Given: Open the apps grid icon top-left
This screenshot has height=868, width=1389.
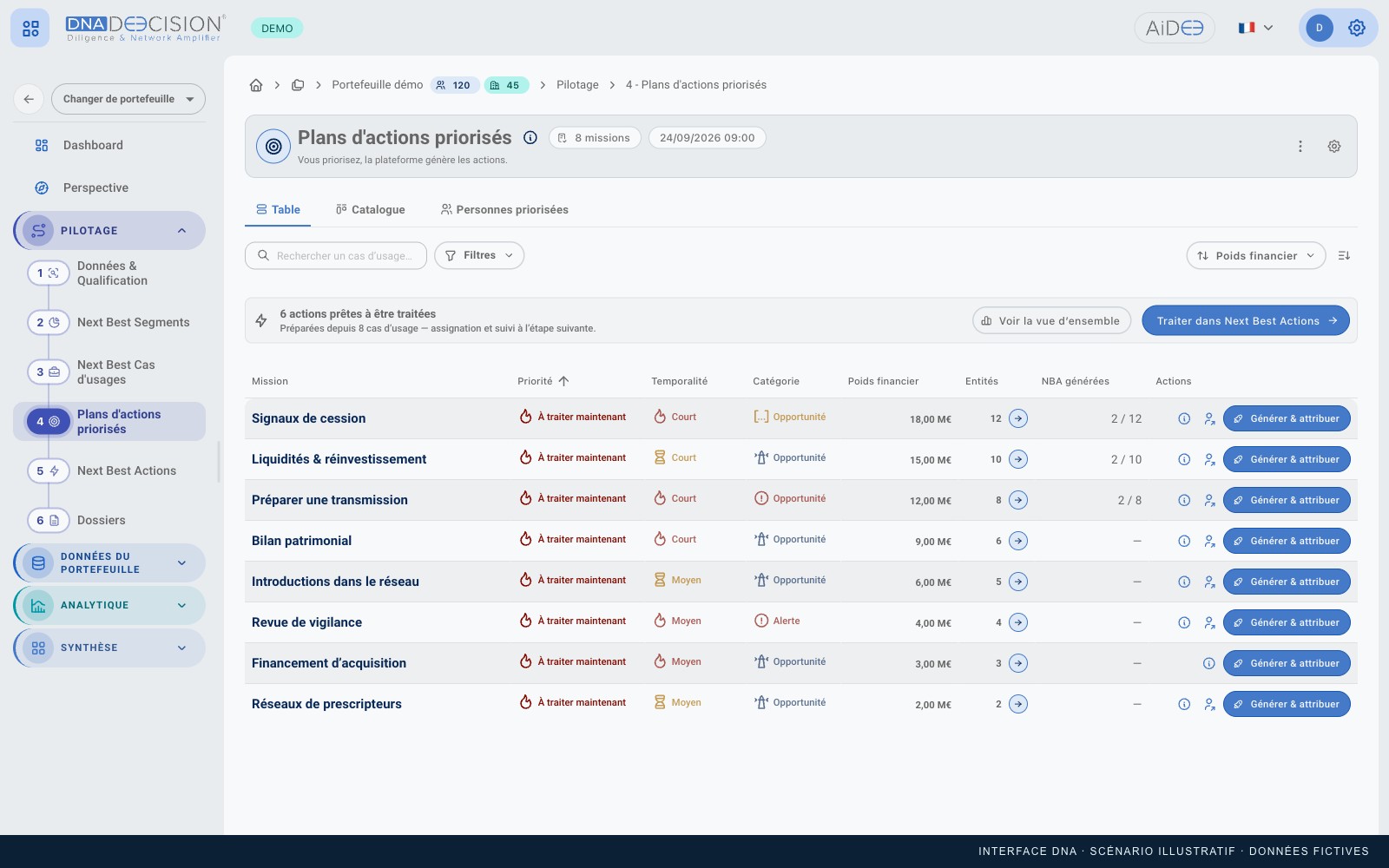Looking at the screenshot, I should click(x=30, y=29).
